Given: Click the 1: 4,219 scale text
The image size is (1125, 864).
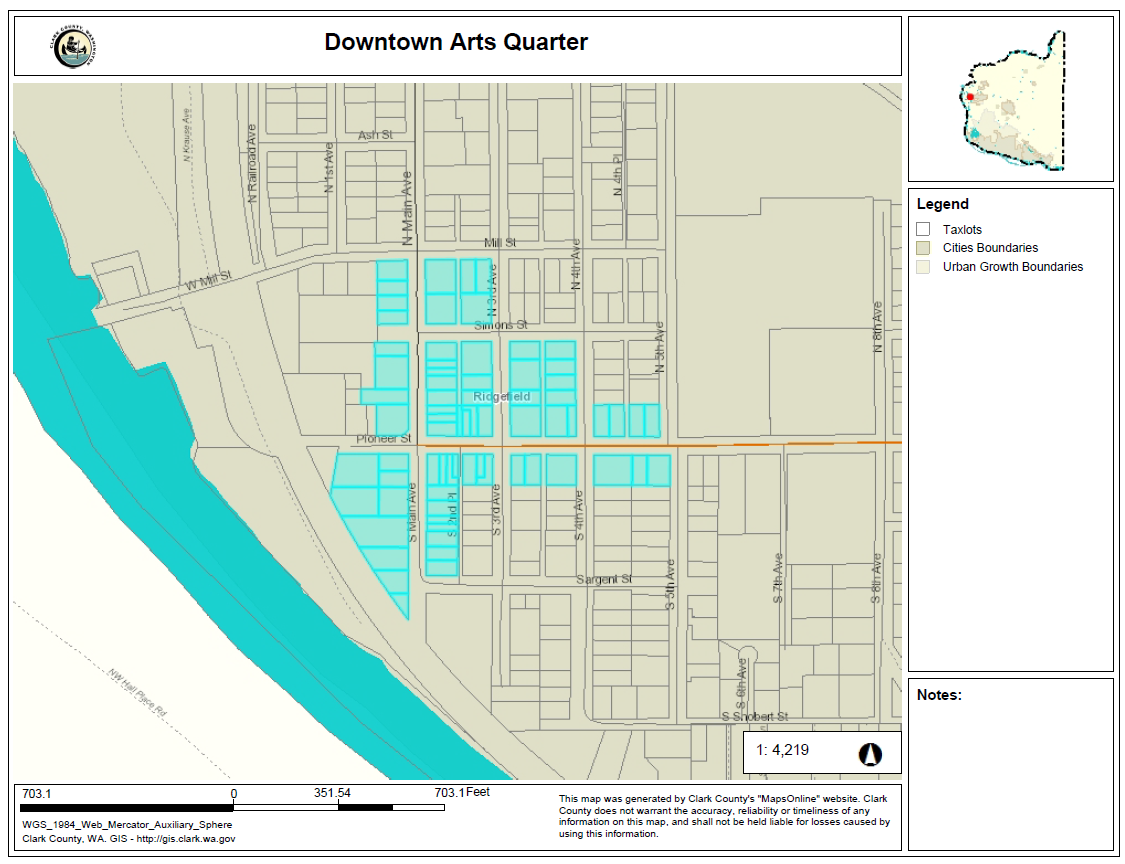Looking at the screenshot, I should [782, 751].
